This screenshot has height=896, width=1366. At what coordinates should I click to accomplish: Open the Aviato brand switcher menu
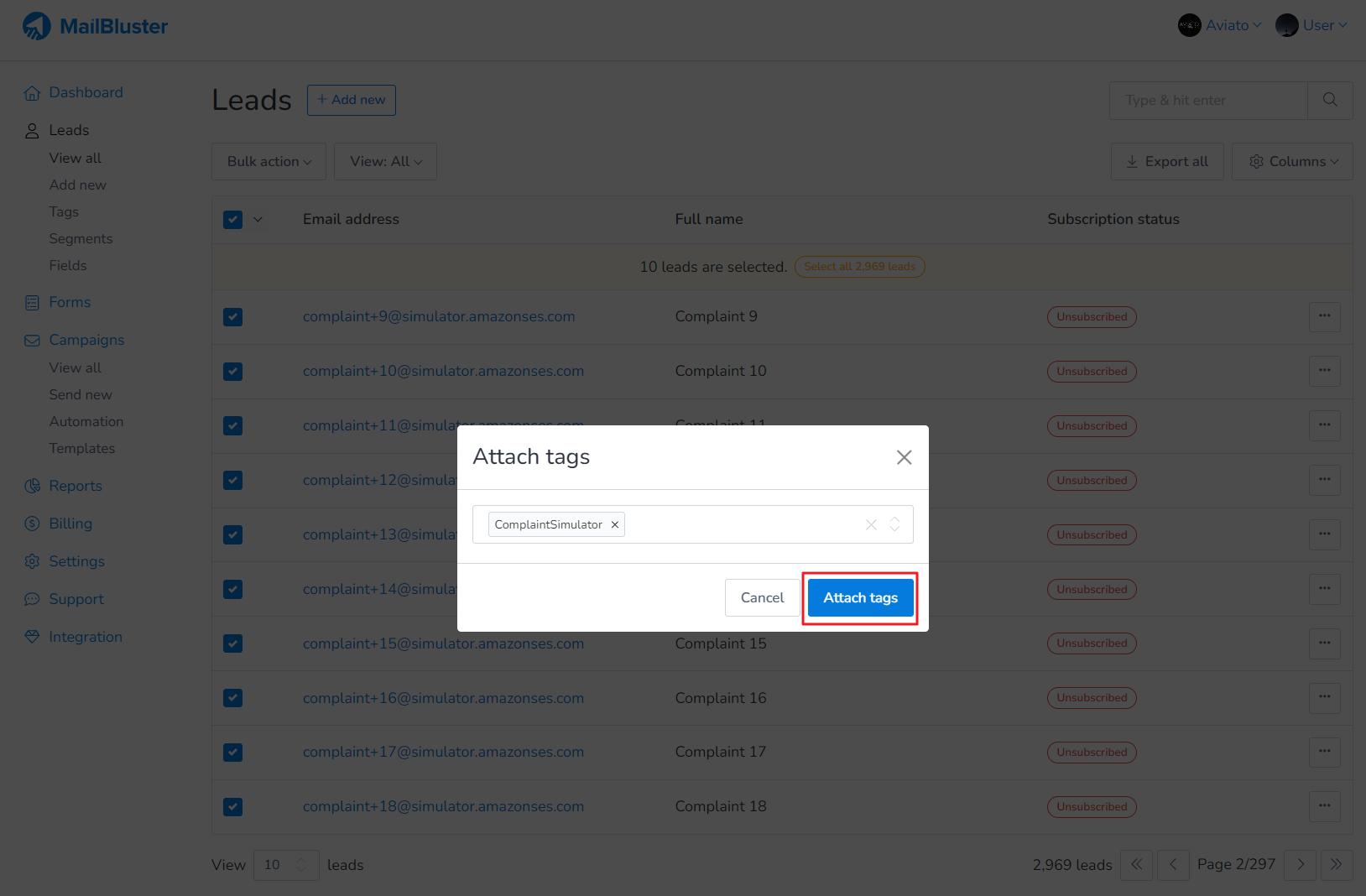[x=1220, y=25]
